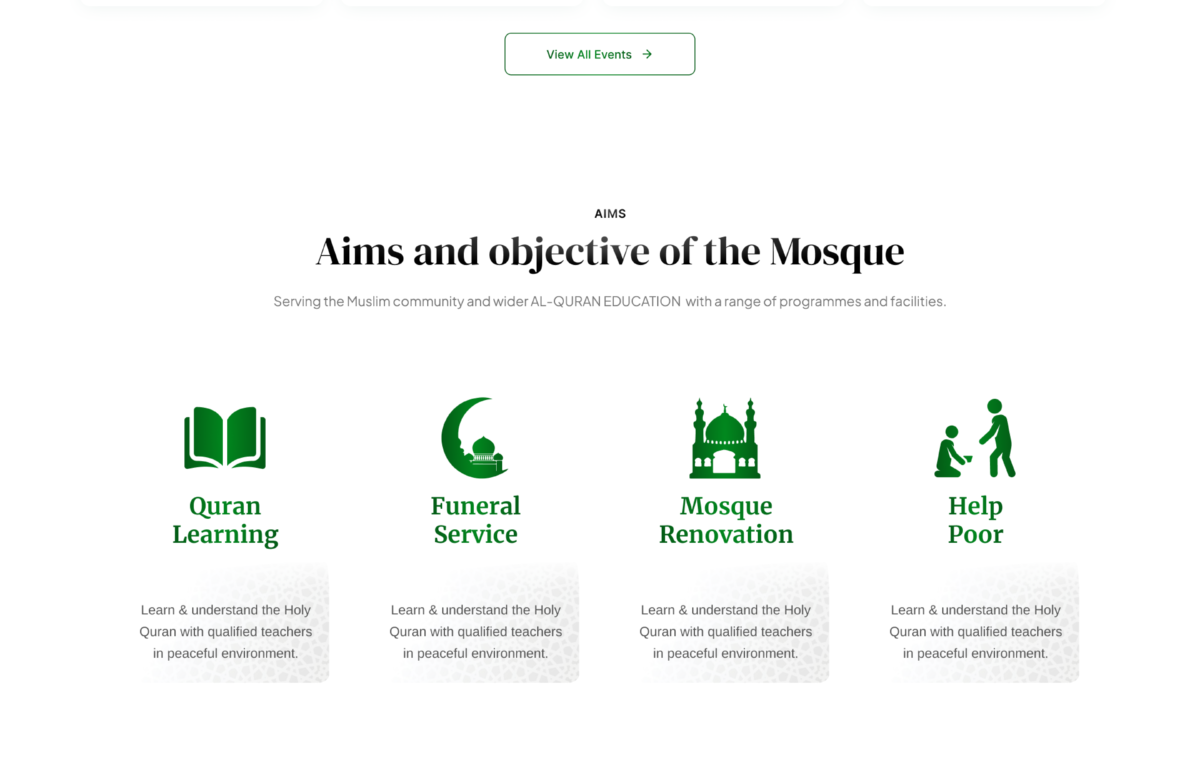The image size is (1200, 780).
Task: Click the arrow icon in View All Events
Action: [x=647, y=54]
